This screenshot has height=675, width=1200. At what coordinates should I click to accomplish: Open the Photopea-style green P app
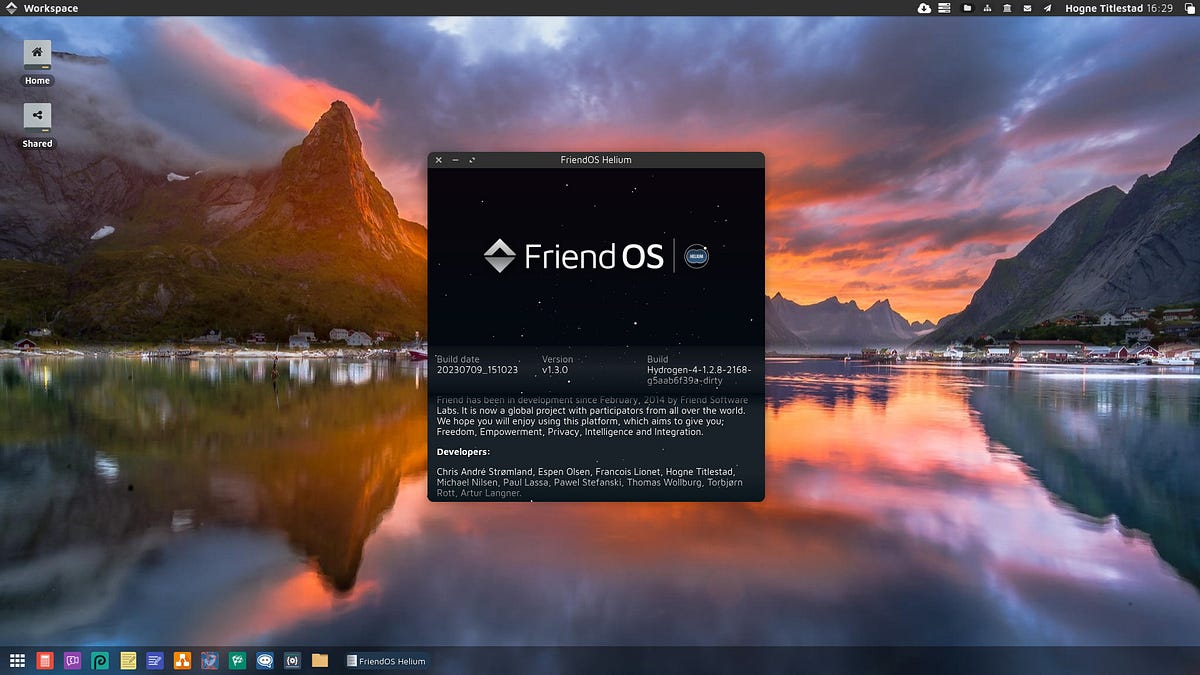tap(100, 661)
